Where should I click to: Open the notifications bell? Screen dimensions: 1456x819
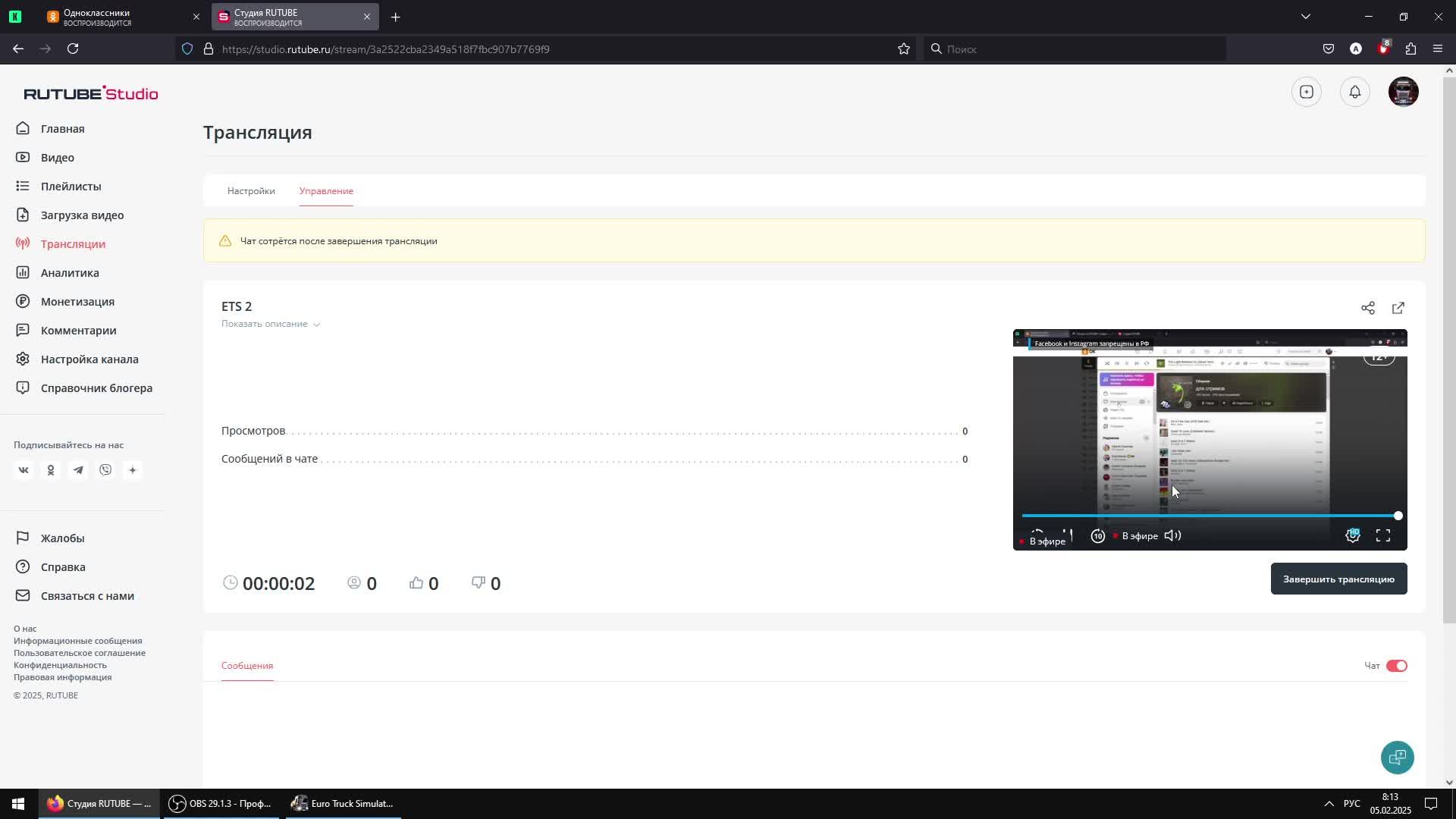1355,92
